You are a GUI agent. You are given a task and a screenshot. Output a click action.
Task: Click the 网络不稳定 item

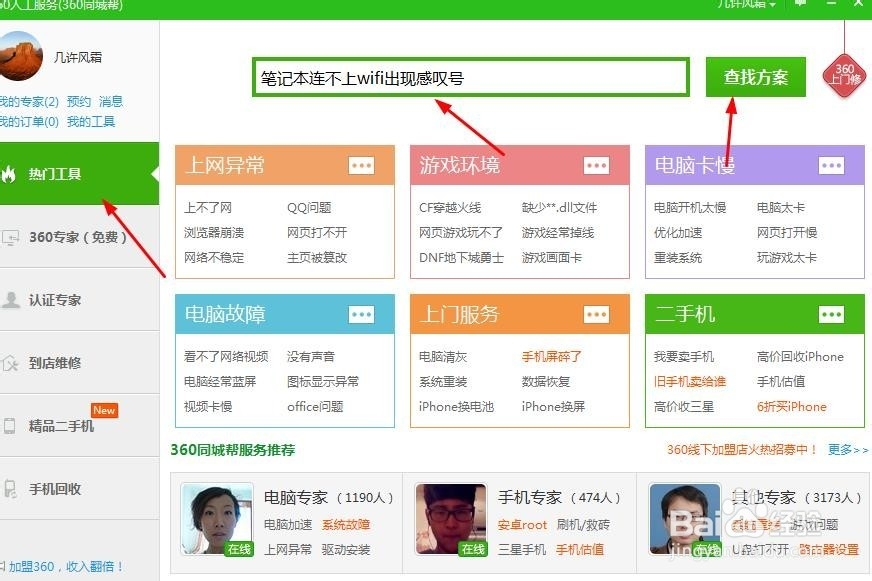click(214, 257)
